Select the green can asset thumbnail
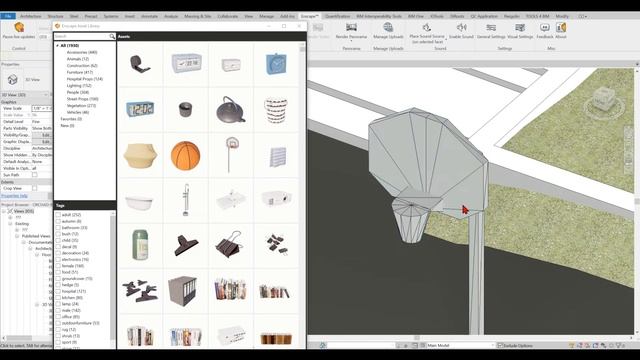This screenshot has height=360, width=640. click(140, 245)
